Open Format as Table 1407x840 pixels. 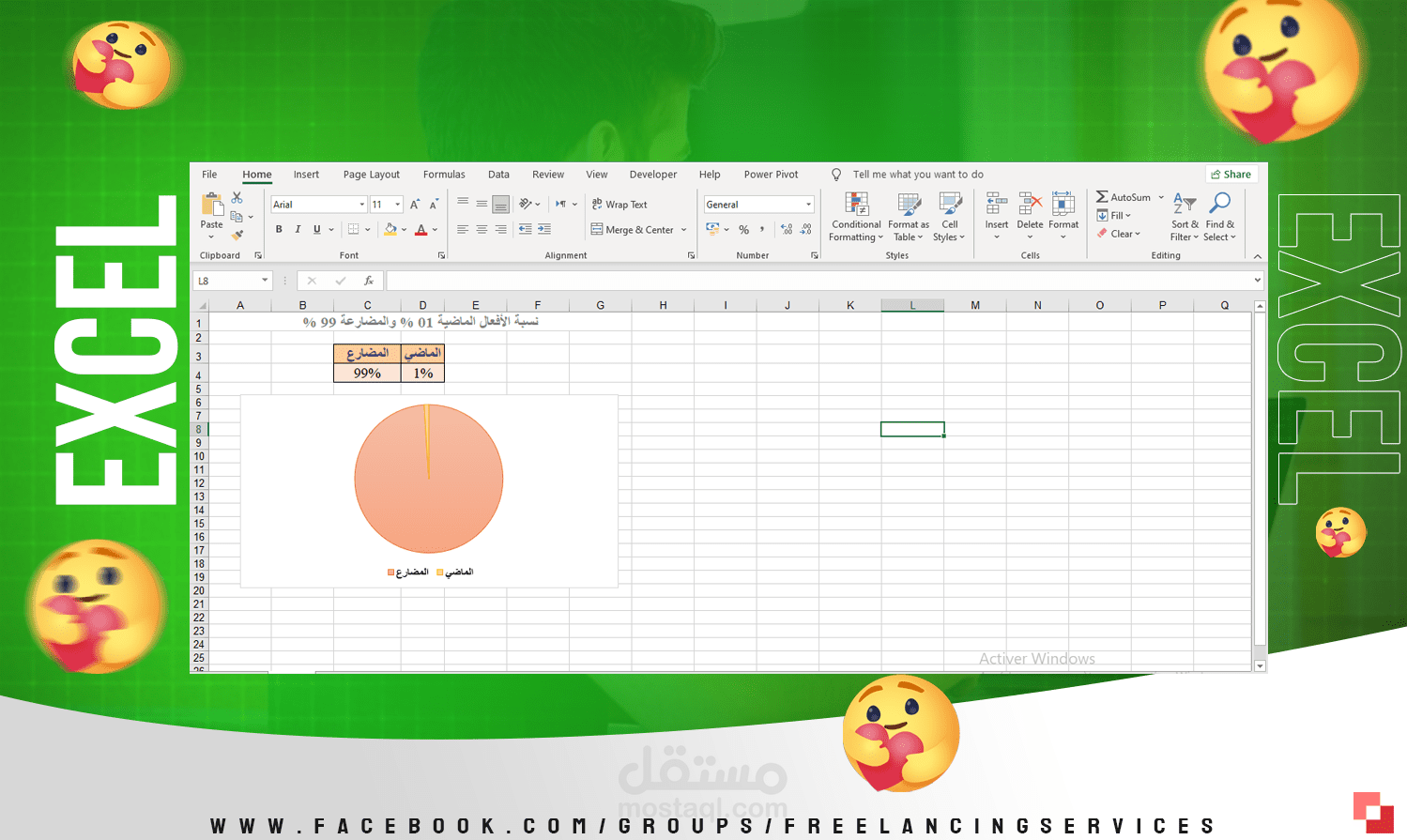point(909,218)
